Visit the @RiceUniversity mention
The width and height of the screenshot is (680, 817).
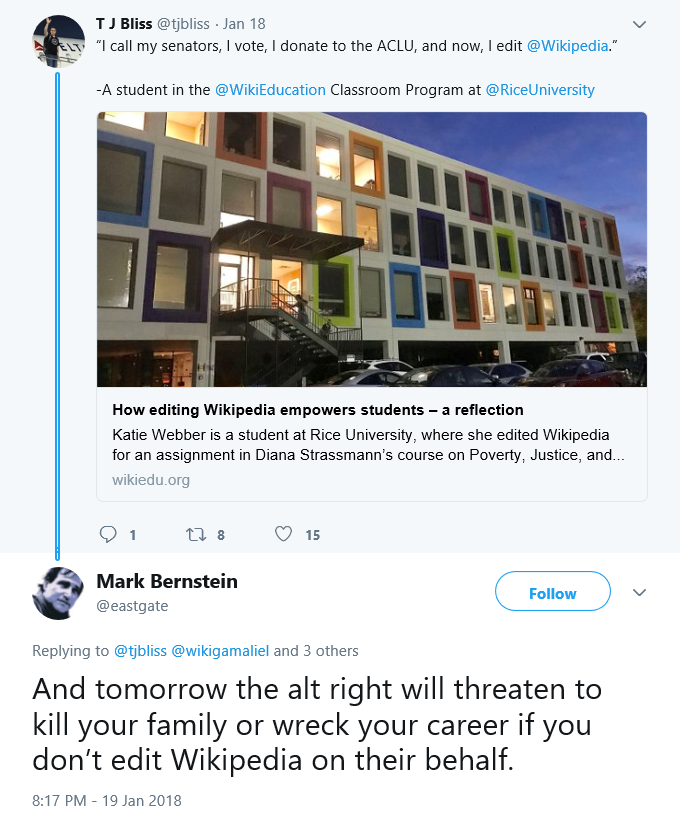click(540, 90)
